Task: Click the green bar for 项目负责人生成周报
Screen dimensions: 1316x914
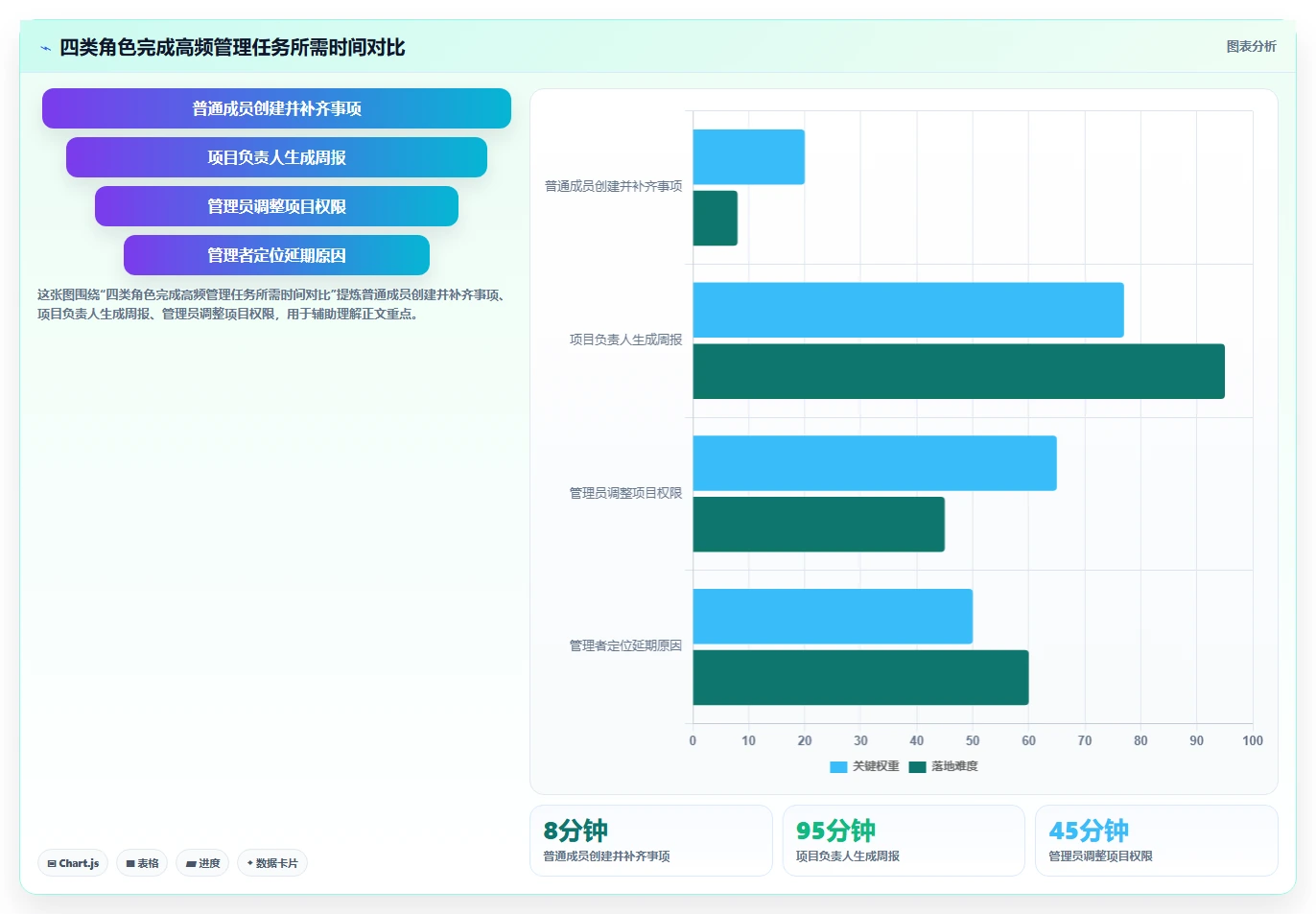Action: (x=959, y=371)
